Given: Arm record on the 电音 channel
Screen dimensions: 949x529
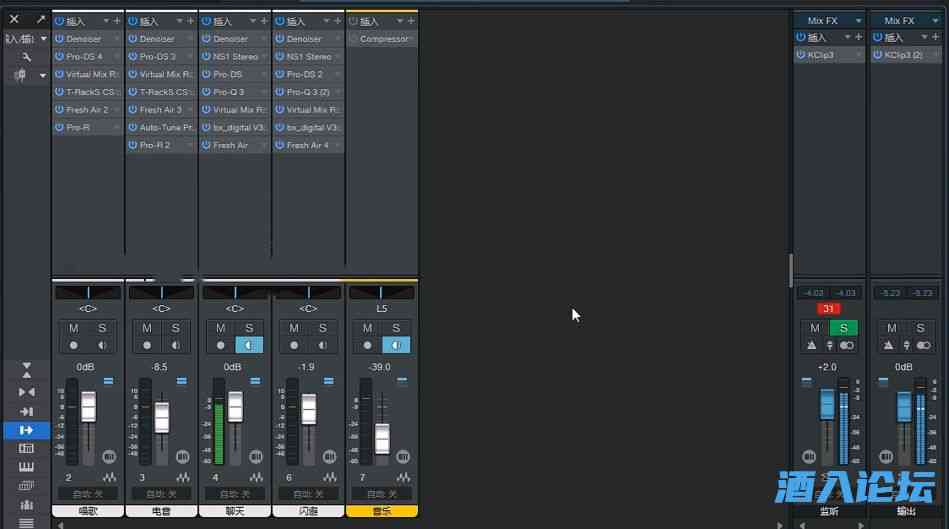Looking at the screenshot, I should click(147, 345).
